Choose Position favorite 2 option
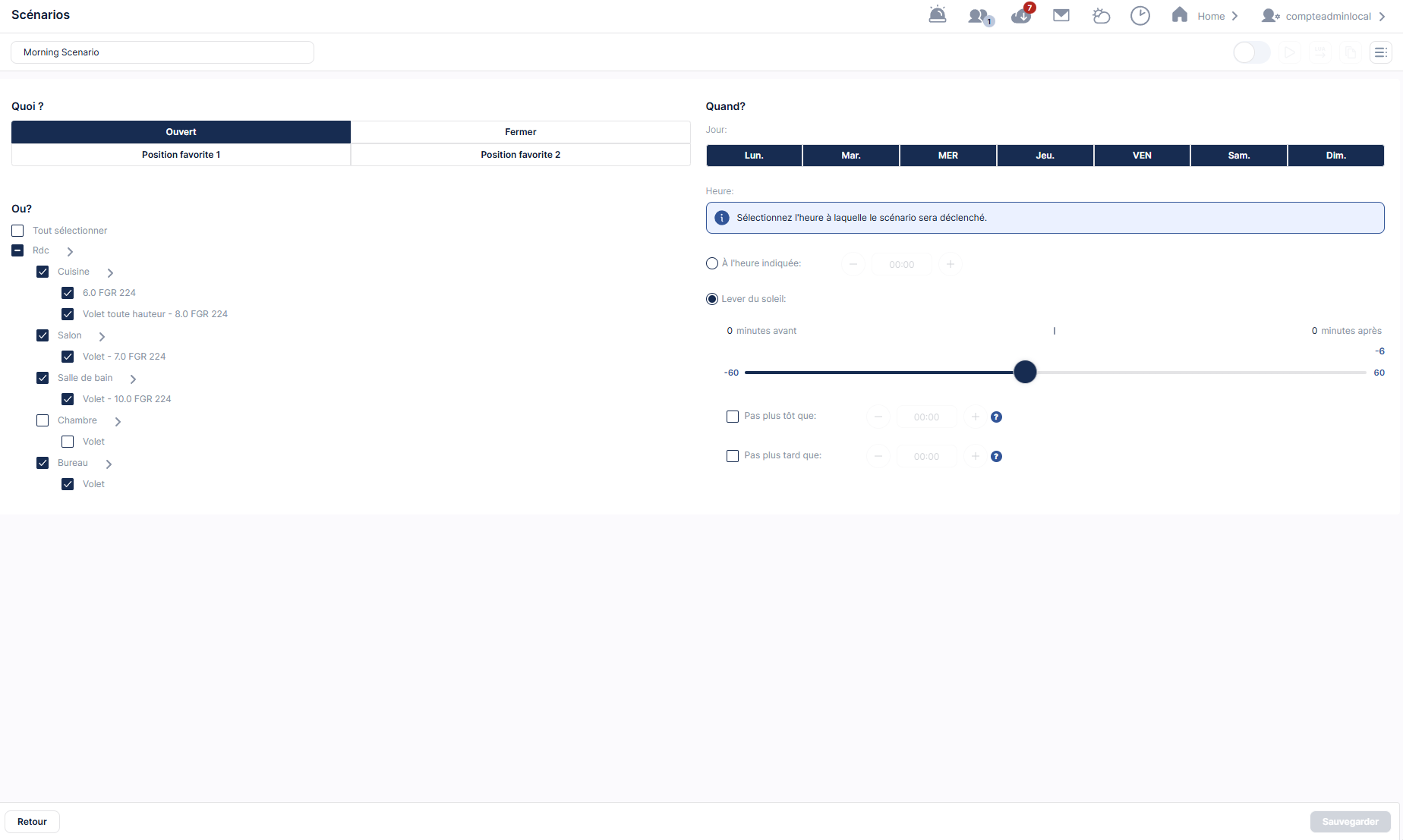The height and width of the screenshot is (840, 1403). (x=520, y=155)
